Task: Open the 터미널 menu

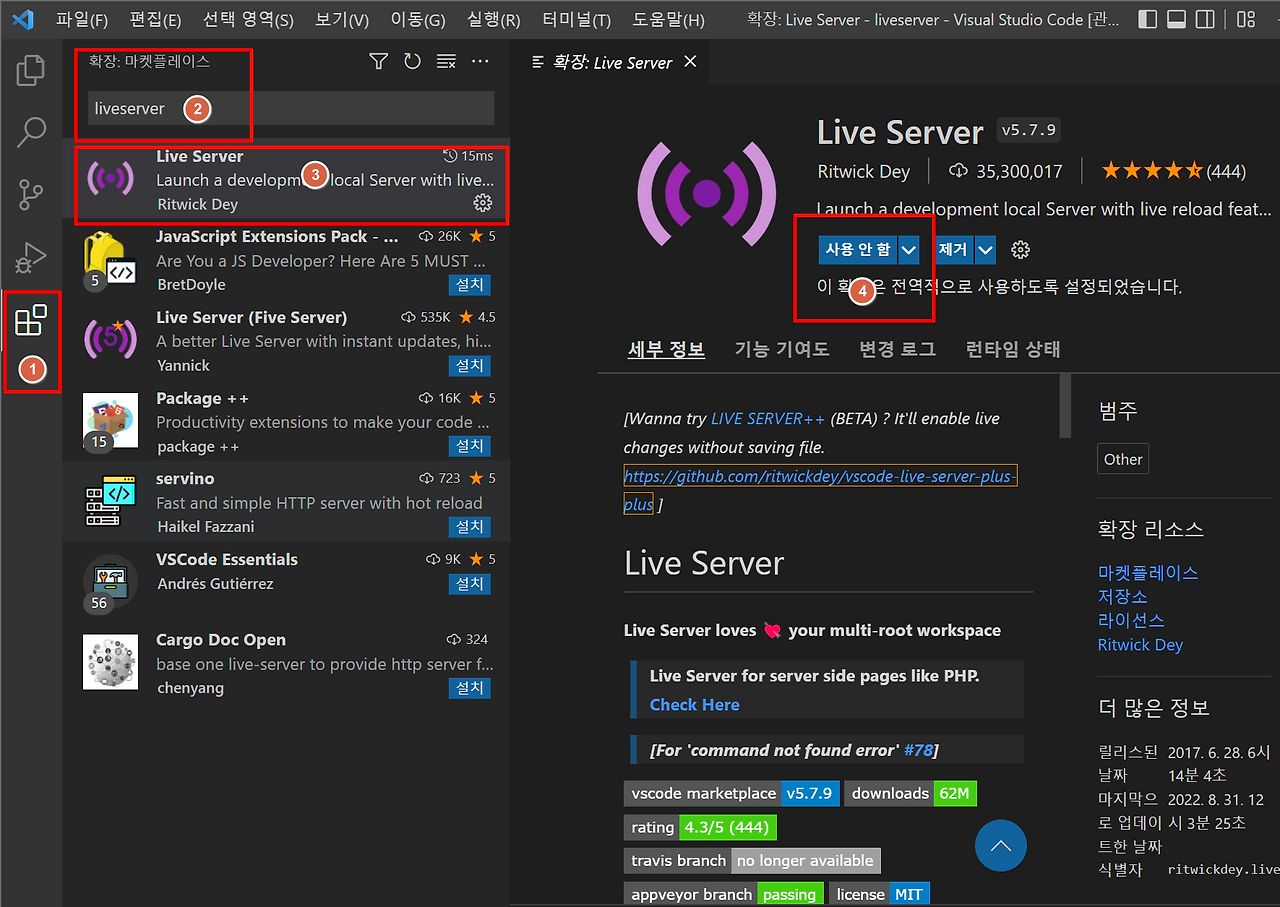Action: coord(576,19)
